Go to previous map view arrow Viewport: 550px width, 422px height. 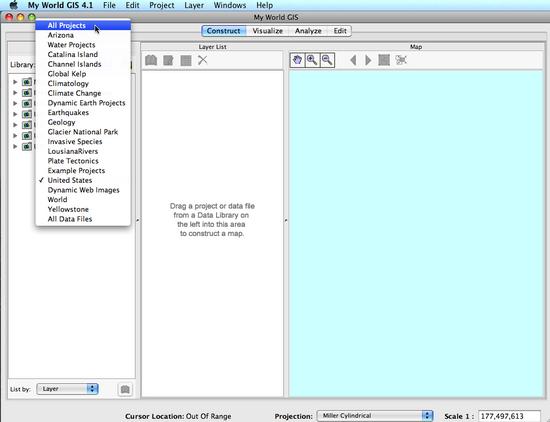coord(353,60)
